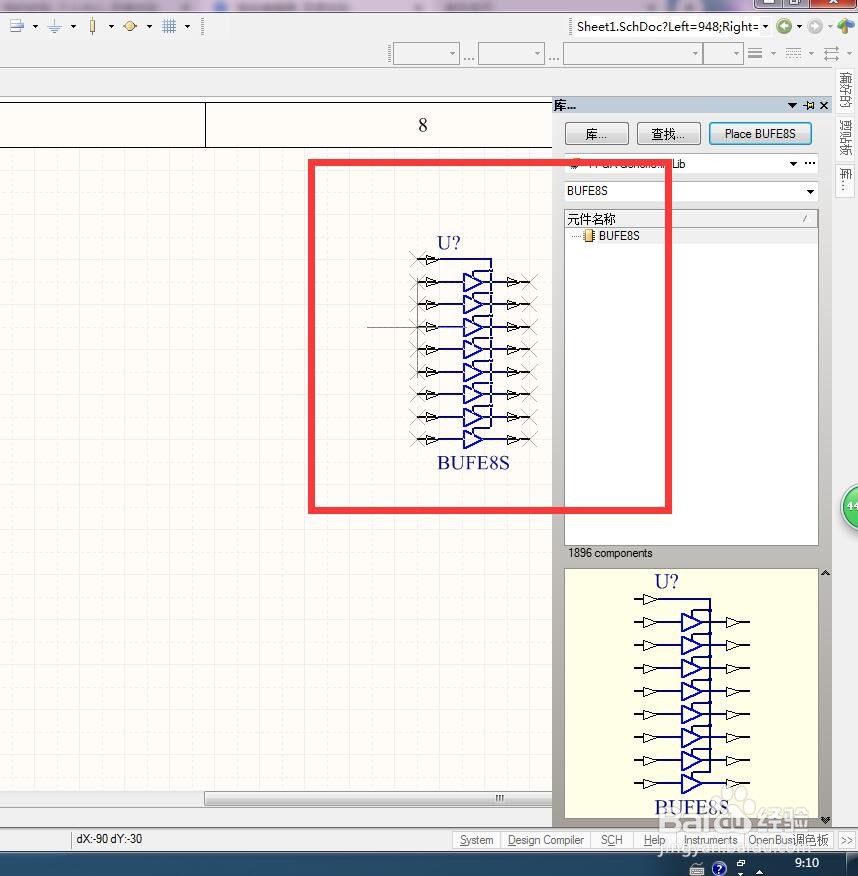Click the align objects toolbar icon
Image resolution: width=858 pixels, height=876 pixels.
coord(17,26)
